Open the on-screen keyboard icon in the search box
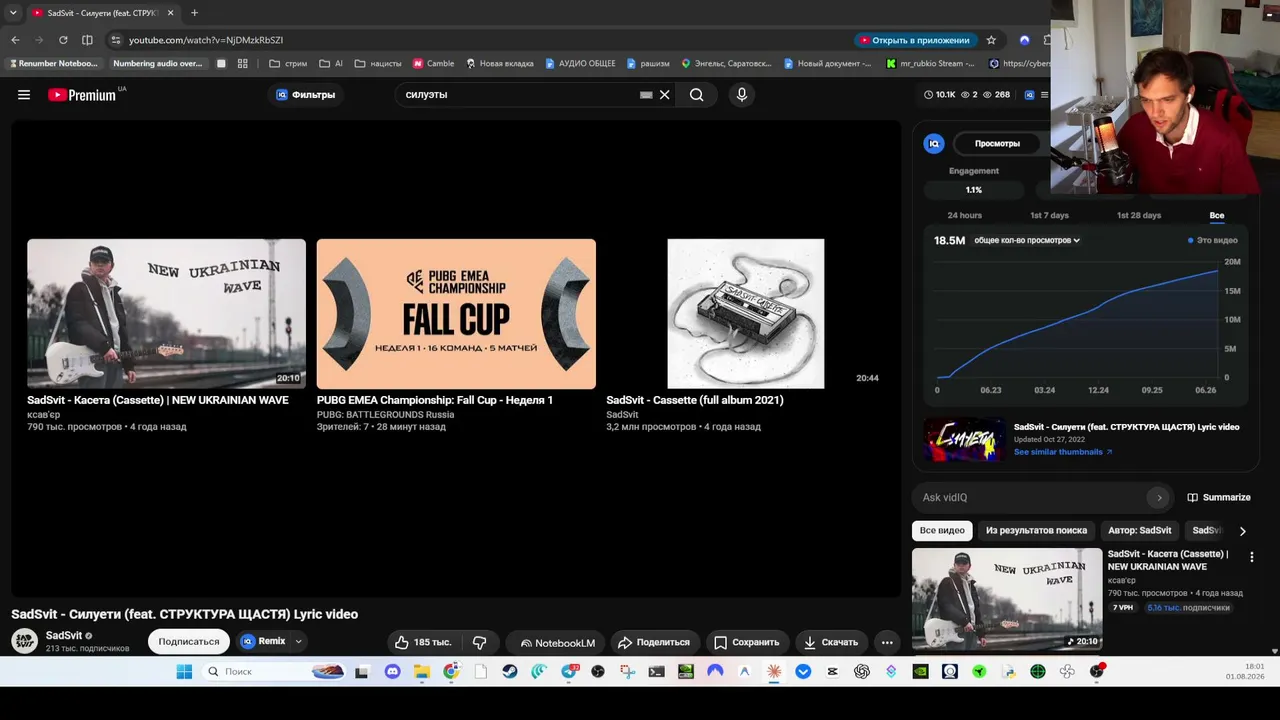This screenshot has height=720, width=1280. point(646,95)
